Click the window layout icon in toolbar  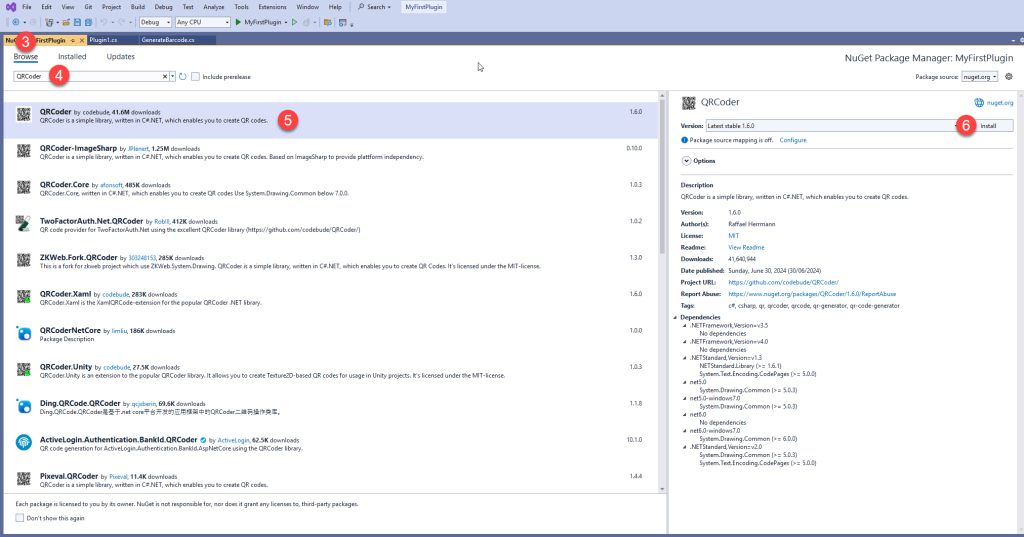[x=343, y=22]
